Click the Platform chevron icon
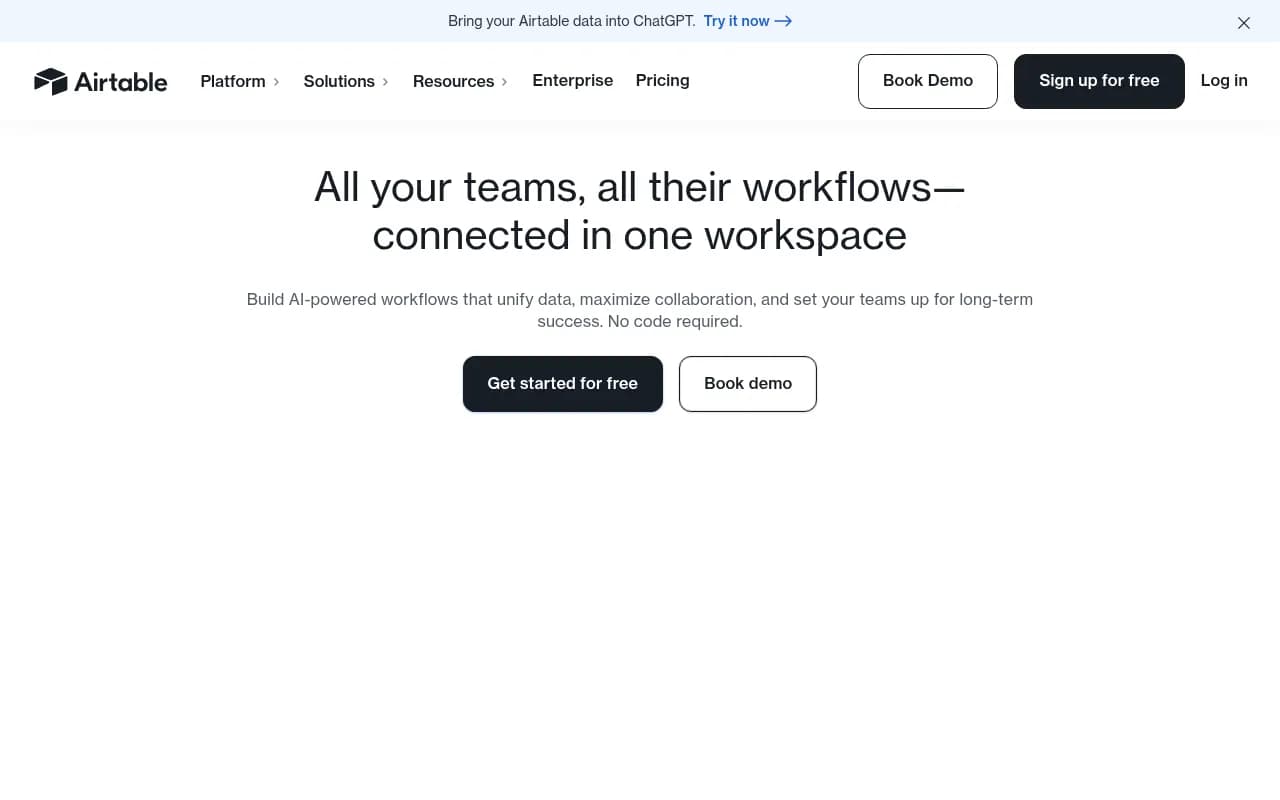 (277, 82)
